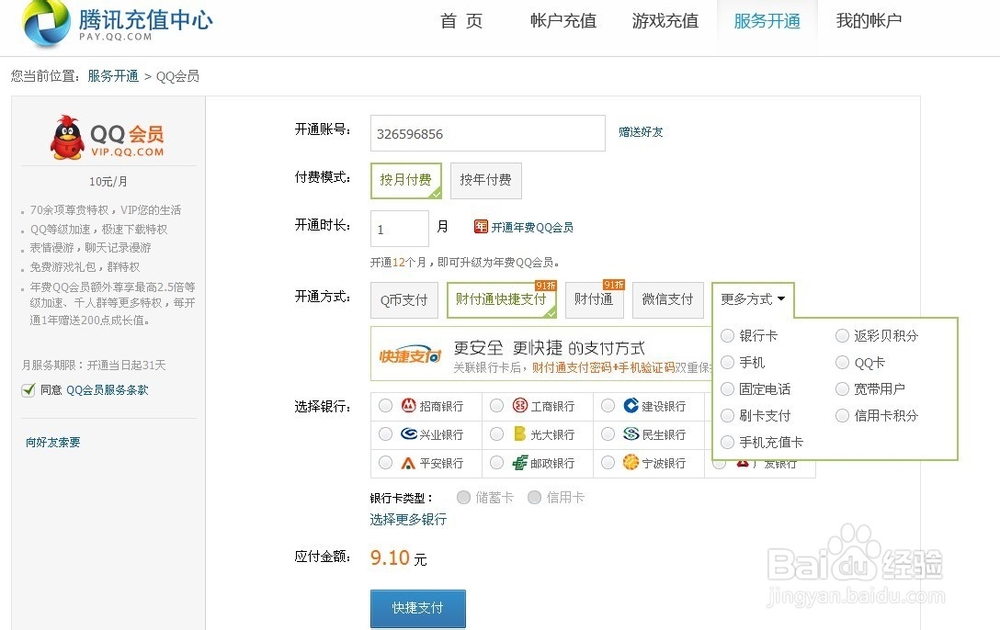Screen dimensions: 1000x630
Task: Click the 邮政银行 bank logo
Action: coord(520,463)
